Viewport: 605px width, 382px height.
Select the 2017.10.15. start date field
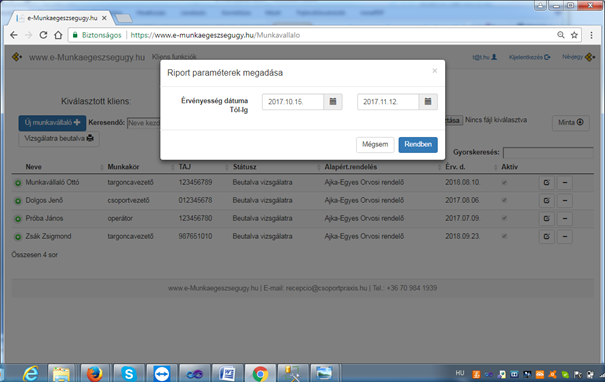293,101
